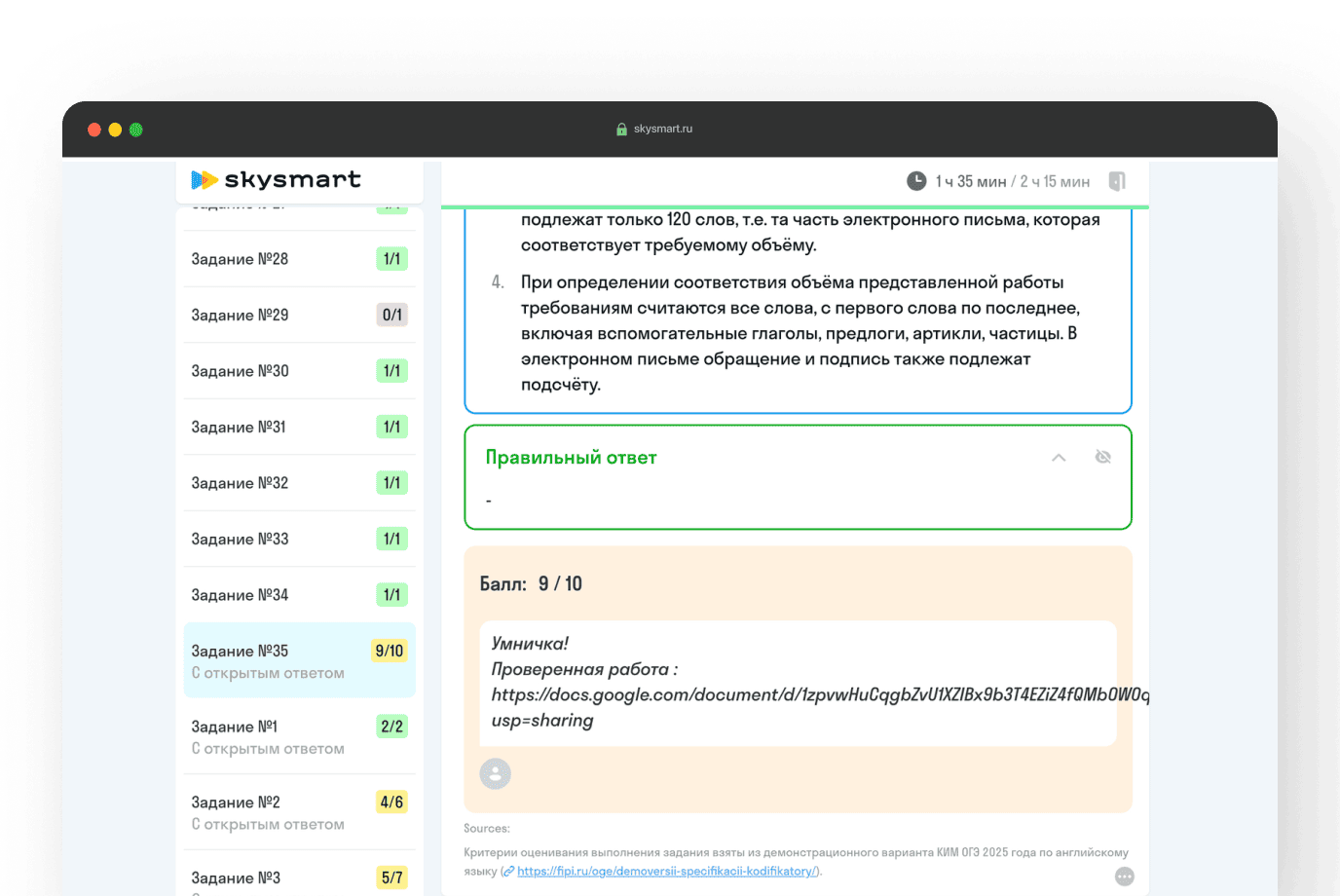Image resolution: width=1340 pixels, height=896 pixels.
Task: Click the "Балл: 9 / 10" score line
Action: pyautogui.click(x=531, y=583)
